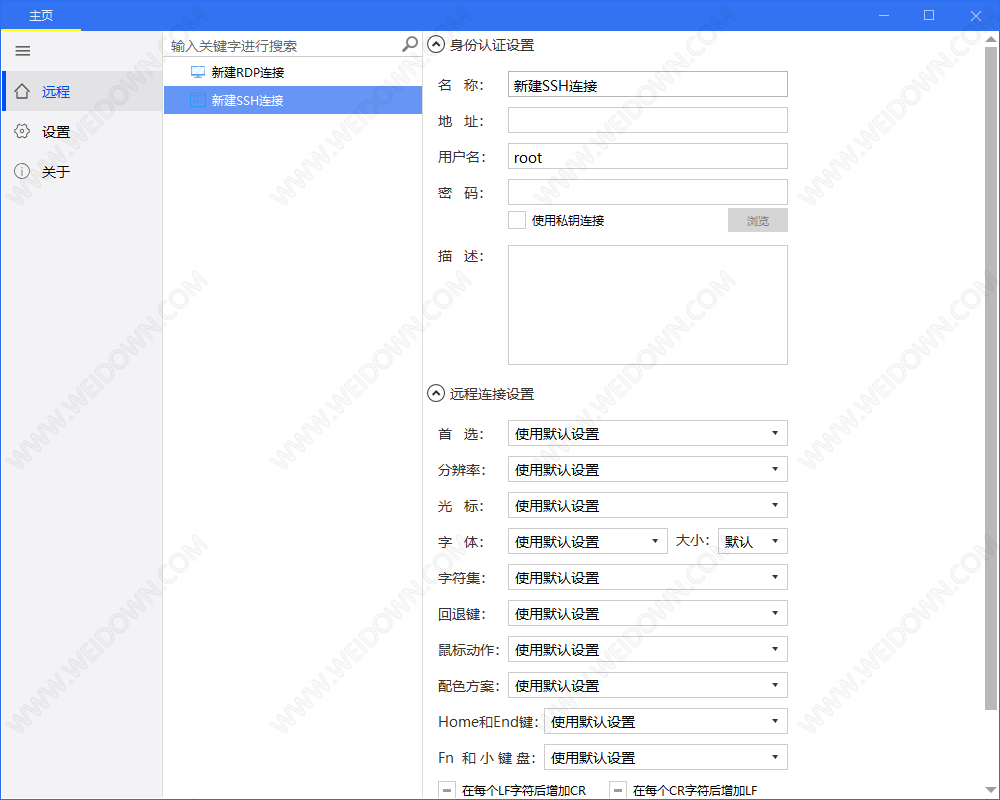Click the 地址 input field

coord(647,120)
